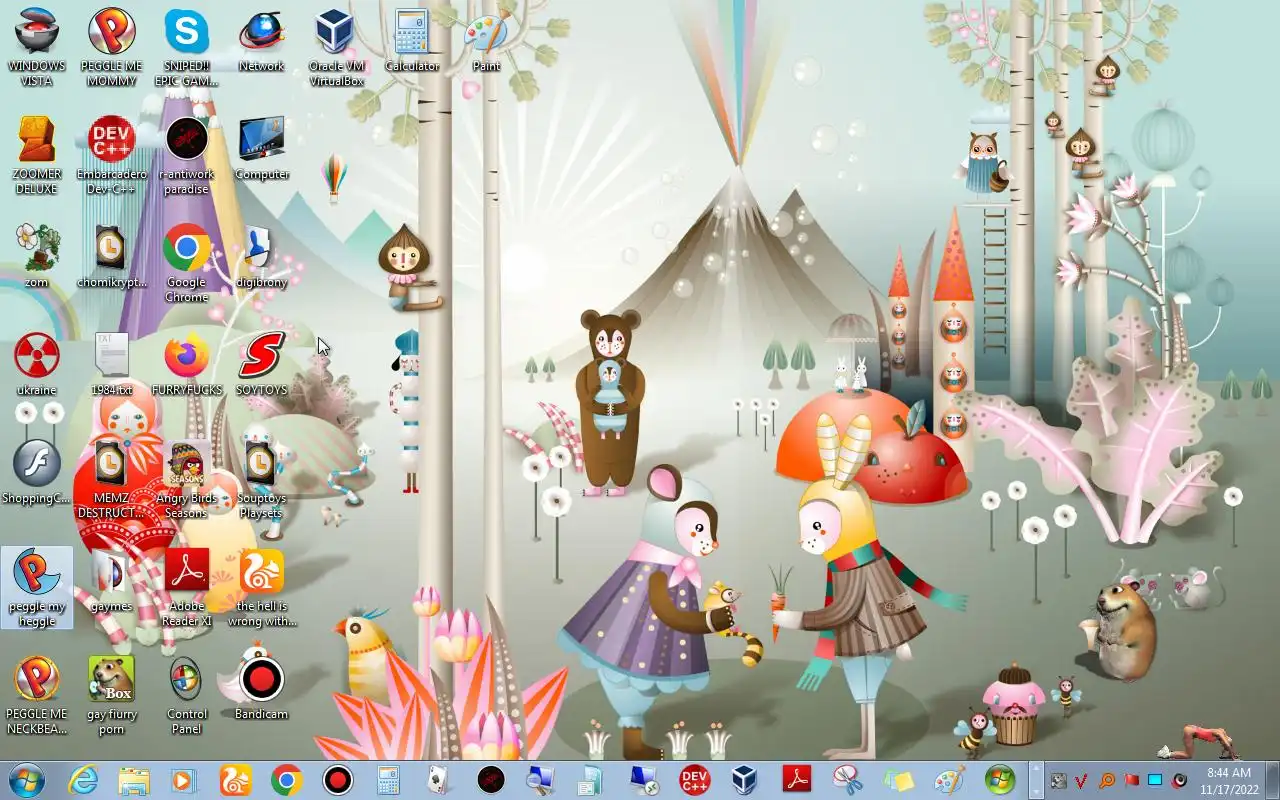Select the Firefox-logo desktop shortcut

186,364
